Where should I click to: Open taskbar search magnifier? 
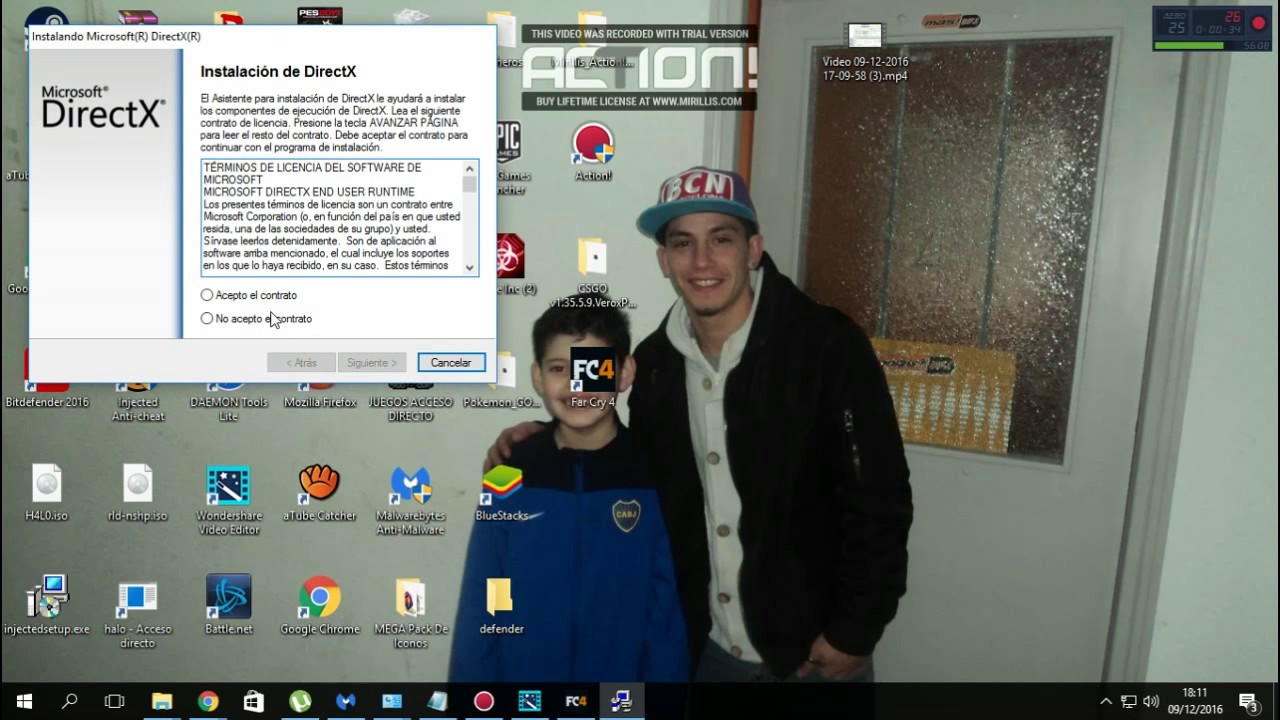[69, 701]
